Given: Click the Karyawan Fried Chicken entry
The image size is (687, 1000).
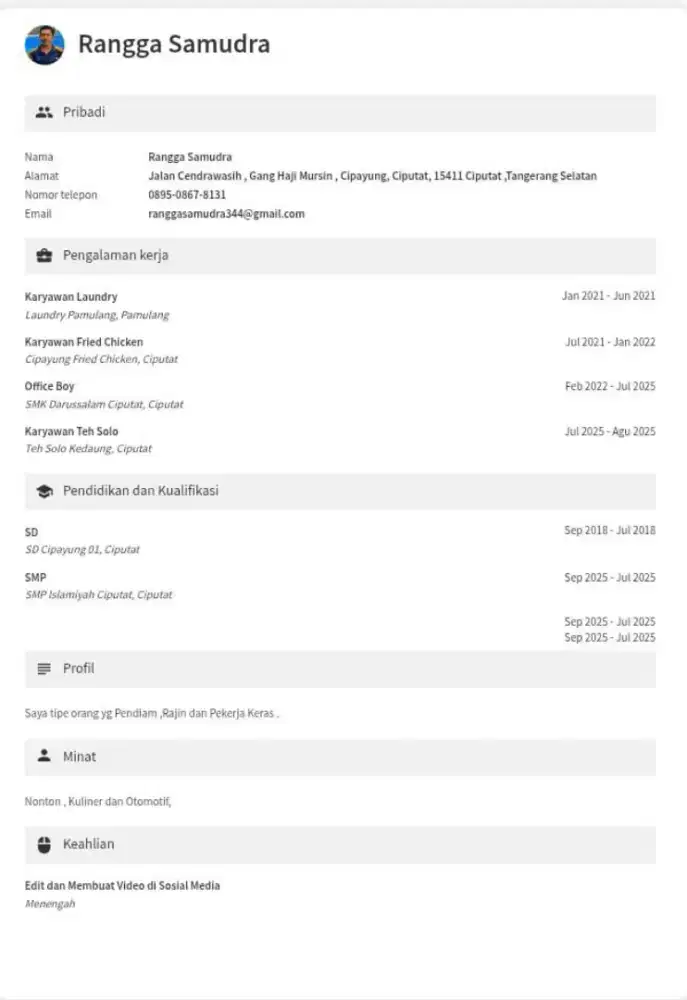Looking at the screenshot, I should pos(84,342).
